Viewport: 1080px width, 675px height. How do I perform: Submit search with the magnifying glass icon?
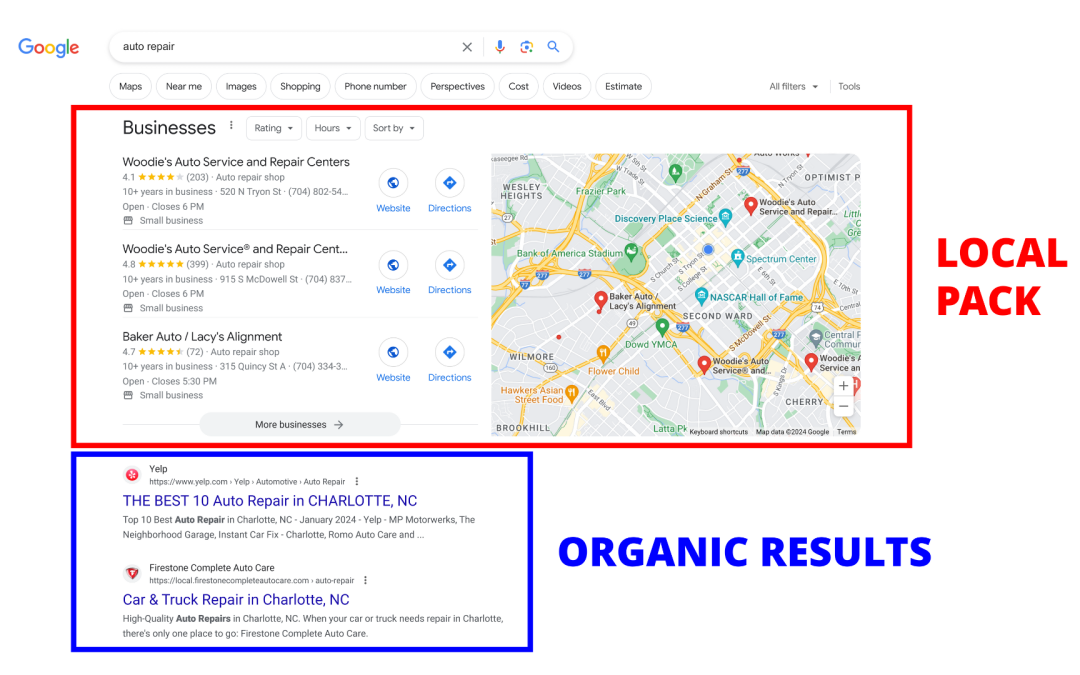[x=553, y=47]
